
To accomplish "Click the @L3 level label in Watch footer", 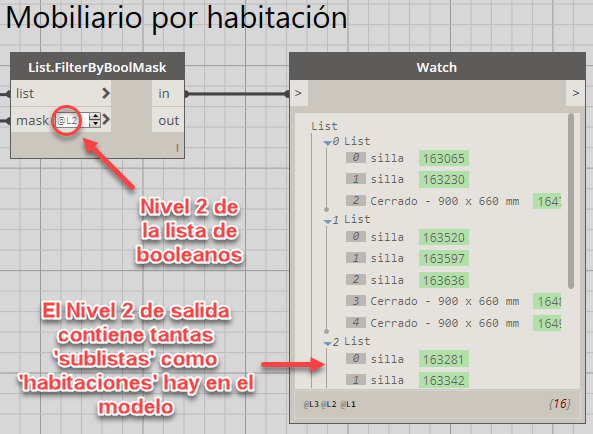I will click(311, 405).
